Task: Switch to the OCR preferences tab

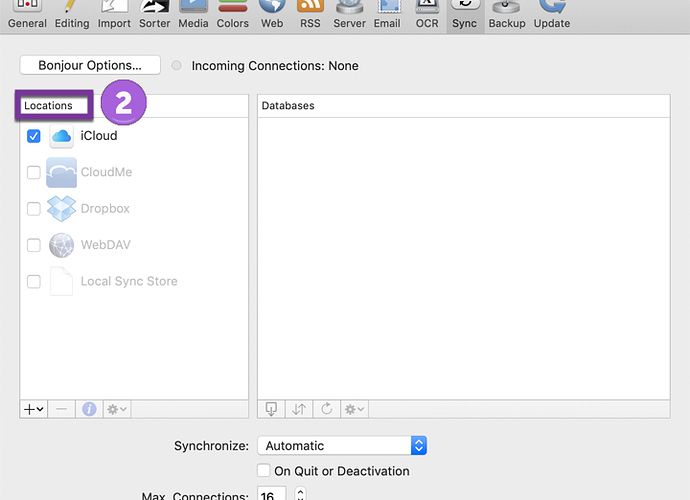Action: tap(427, 15)
